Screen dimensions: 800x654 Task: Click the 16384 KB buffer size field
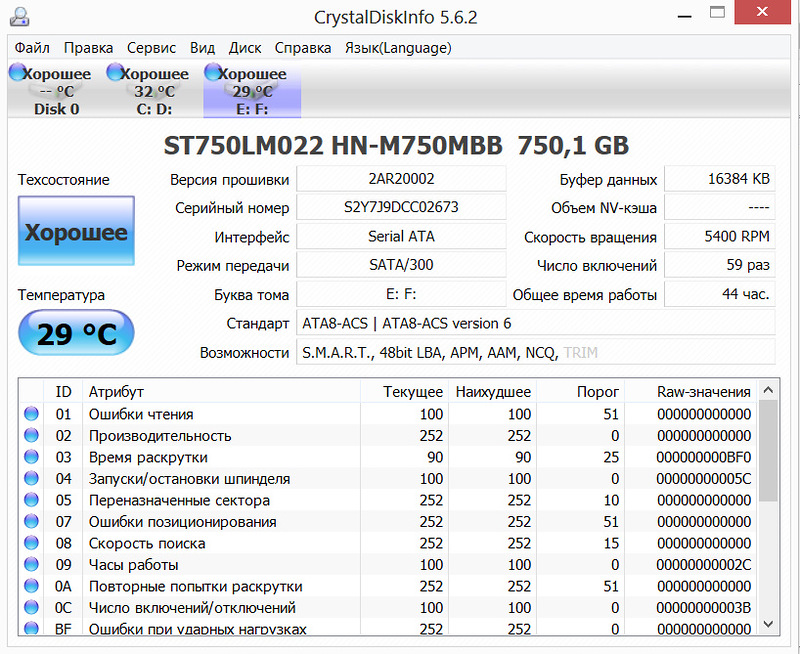(x=720, y=179)
